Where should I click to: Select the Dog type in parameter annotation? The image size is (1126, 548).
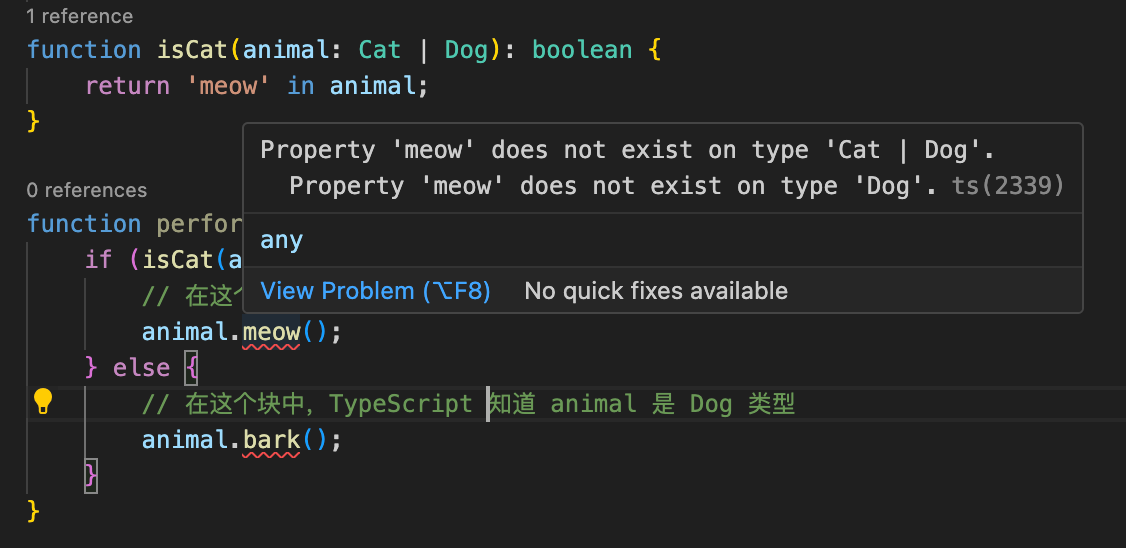tap(466, 50)
